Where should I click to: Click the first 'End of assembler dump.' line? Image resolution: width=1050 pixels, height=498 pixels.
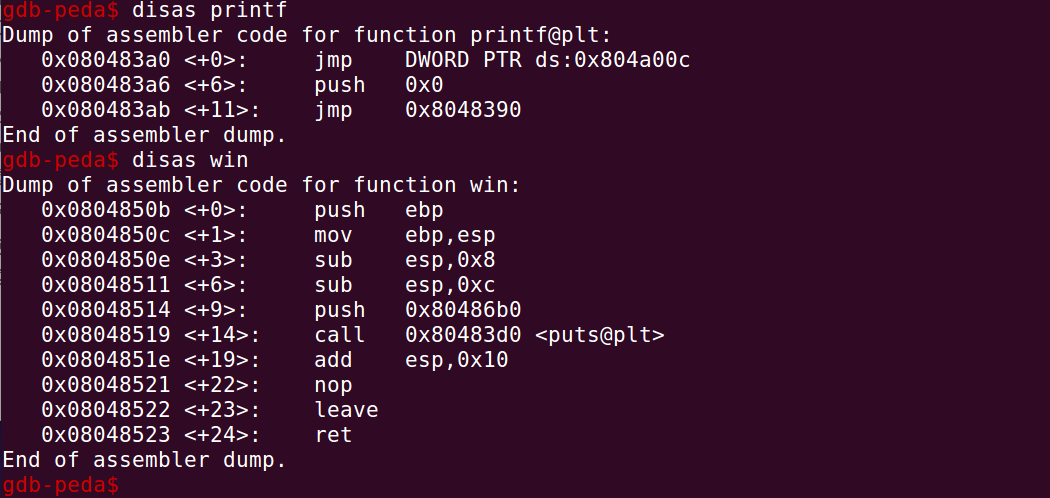click(144, 135)
